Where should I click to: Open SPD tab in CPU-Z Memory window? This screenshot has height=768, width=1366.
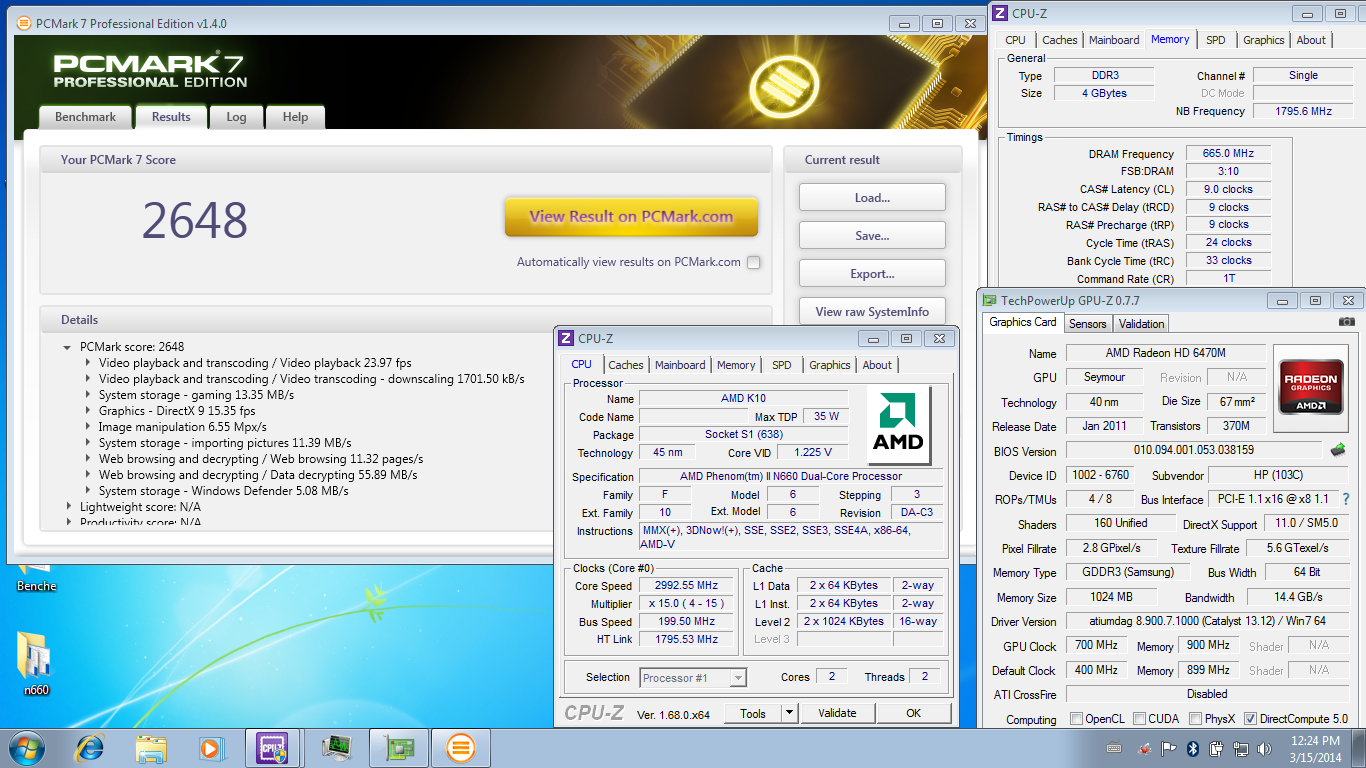pos(1215,40)
